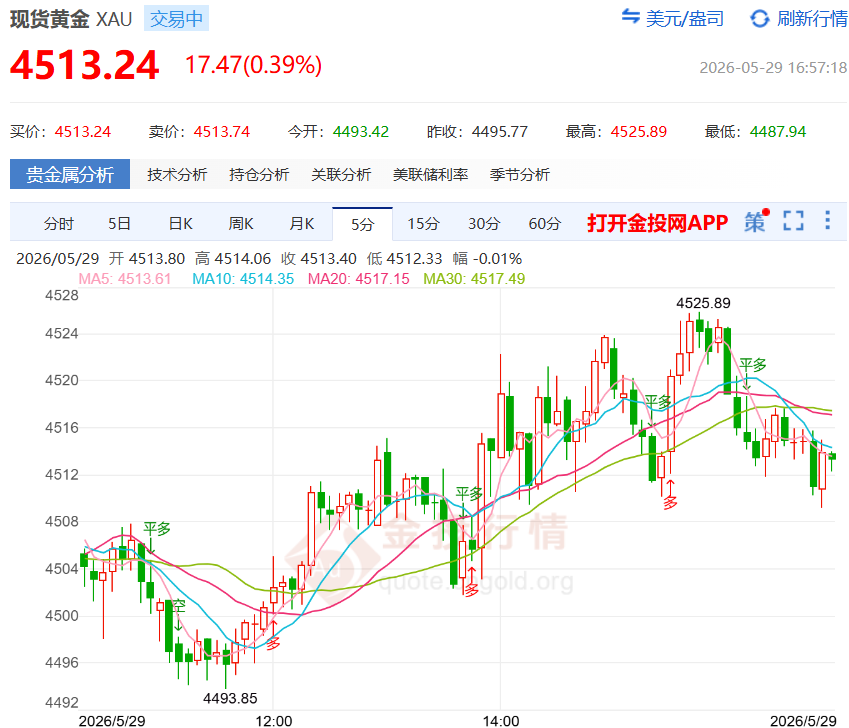Image resolution: width=849 pixels, height=728 pixels.
Task: Click the 最高 value 4525.89 in stats row
Action: [639, 132]
